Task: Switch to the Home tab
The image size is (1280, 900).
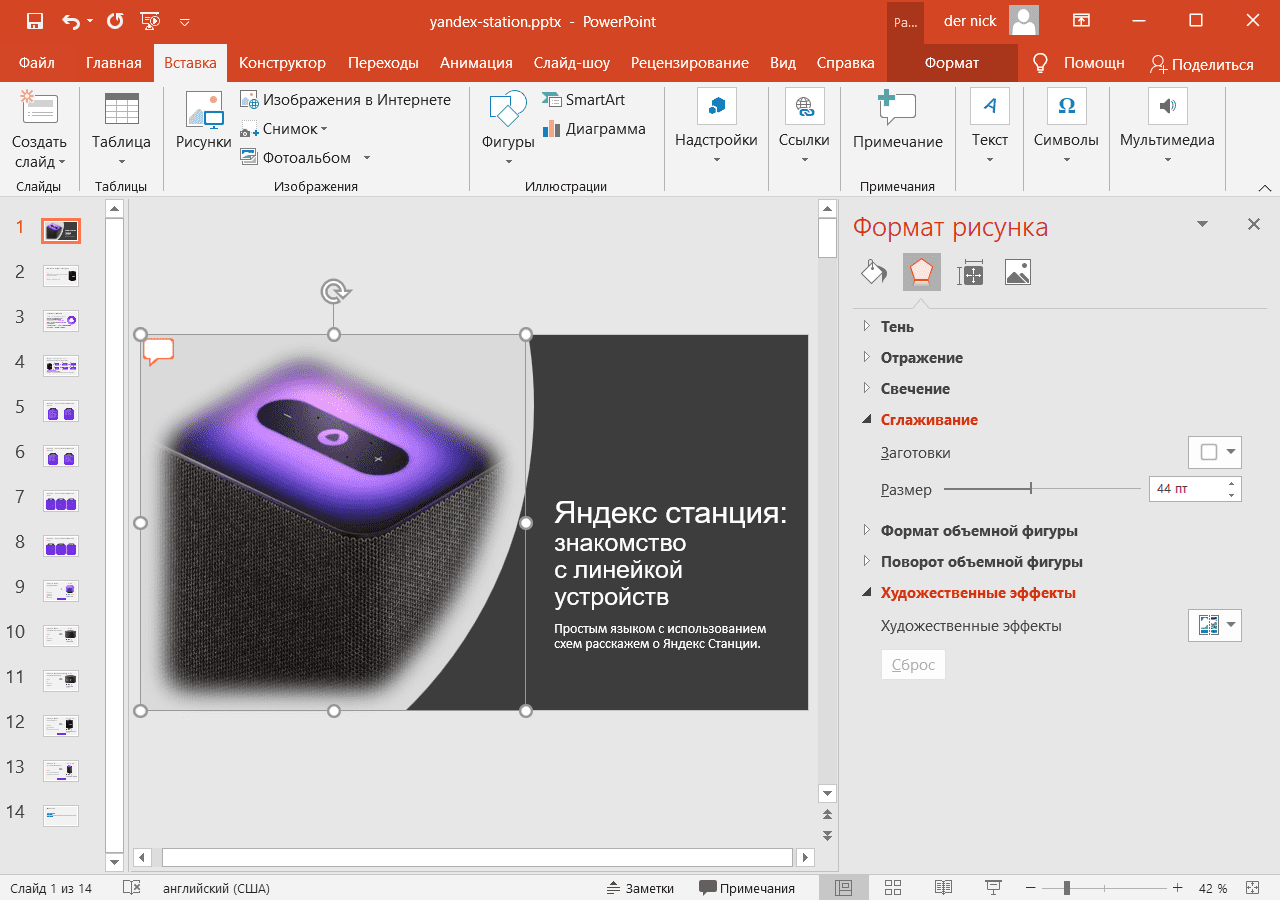Action: (x=113, y=63)
